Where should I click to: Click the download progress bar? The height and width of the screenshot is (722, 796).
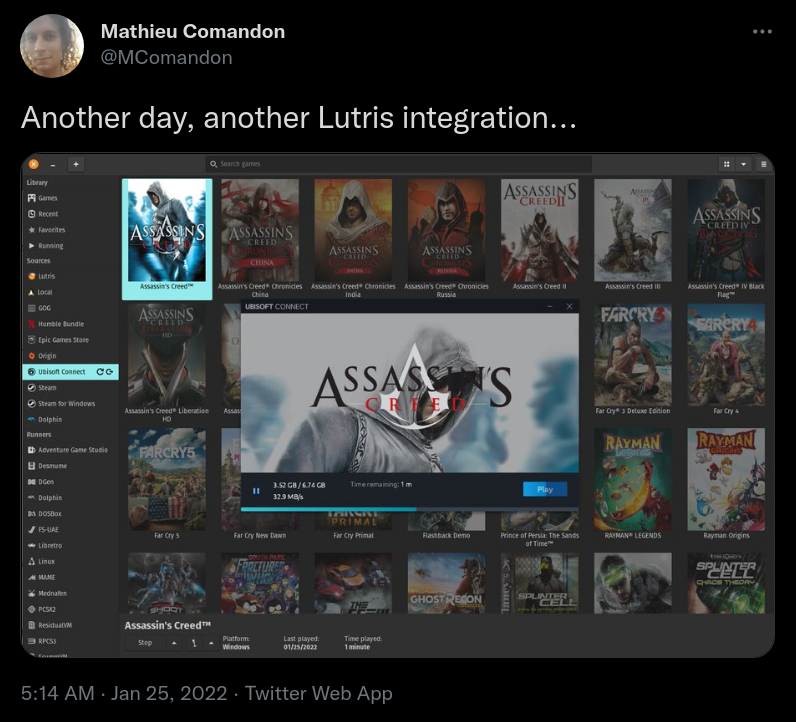tap(410, 509)
